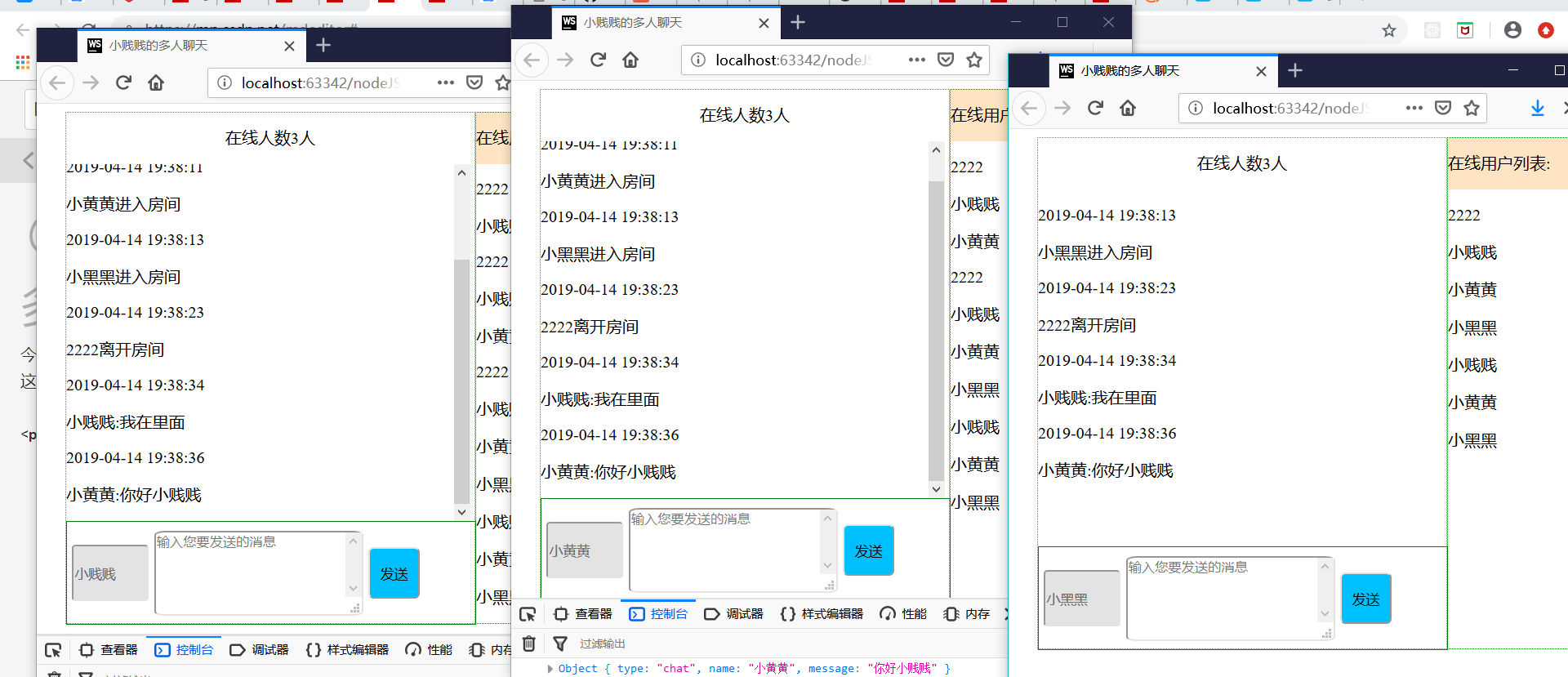
Task: Click chat scrollbar down arrow in left window
Action: [x=461, y=512]
